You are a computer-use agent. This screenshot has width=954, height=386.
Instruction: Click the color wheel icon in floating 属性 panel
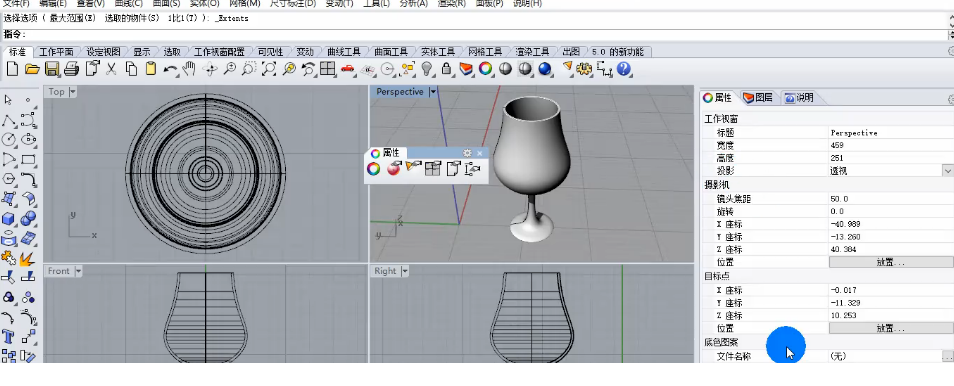point(374,169)
